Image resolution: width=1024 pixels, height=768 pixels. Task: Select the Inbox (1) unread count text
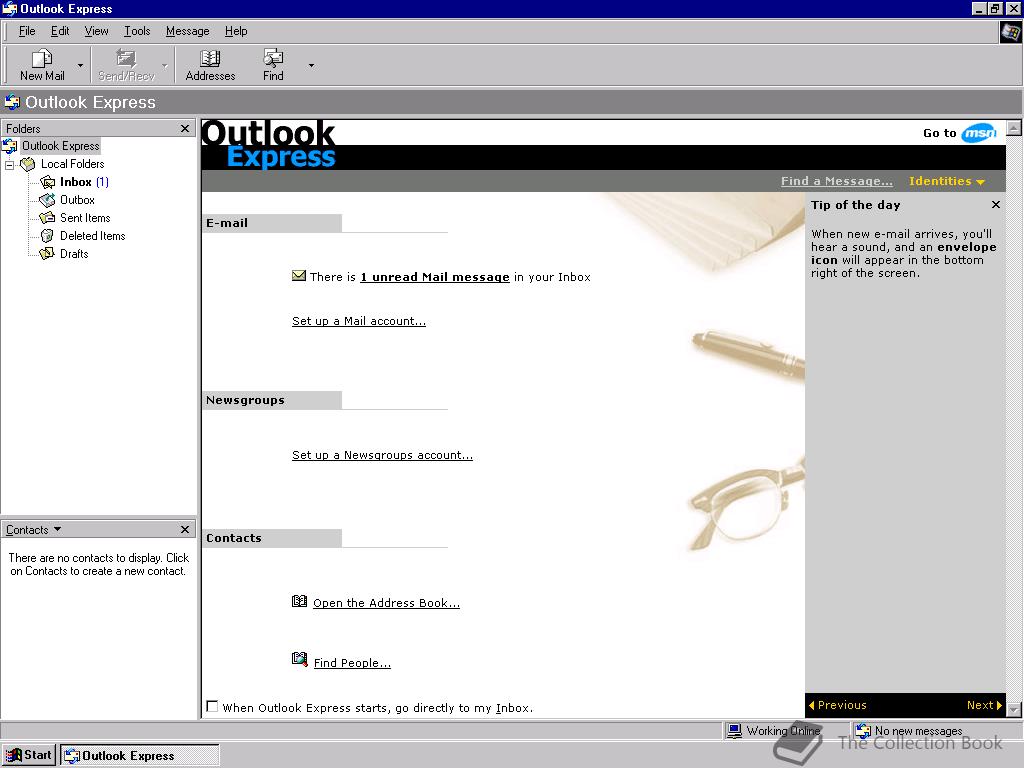pyautogui.click(x=102, y=182)
